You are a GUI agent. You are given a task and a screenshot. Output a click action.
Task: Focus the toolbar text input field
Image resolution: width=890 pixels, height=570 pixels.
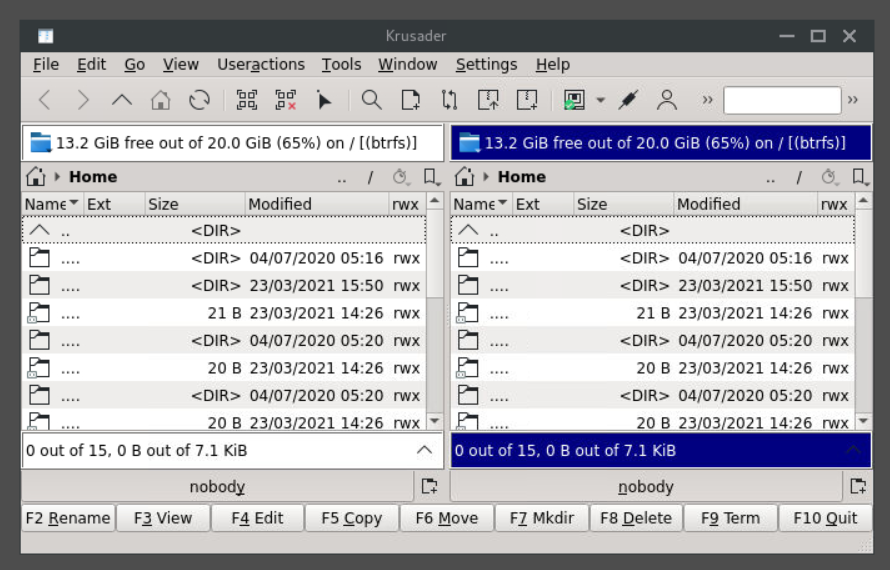pyautogui.click(x=782, y=100)
